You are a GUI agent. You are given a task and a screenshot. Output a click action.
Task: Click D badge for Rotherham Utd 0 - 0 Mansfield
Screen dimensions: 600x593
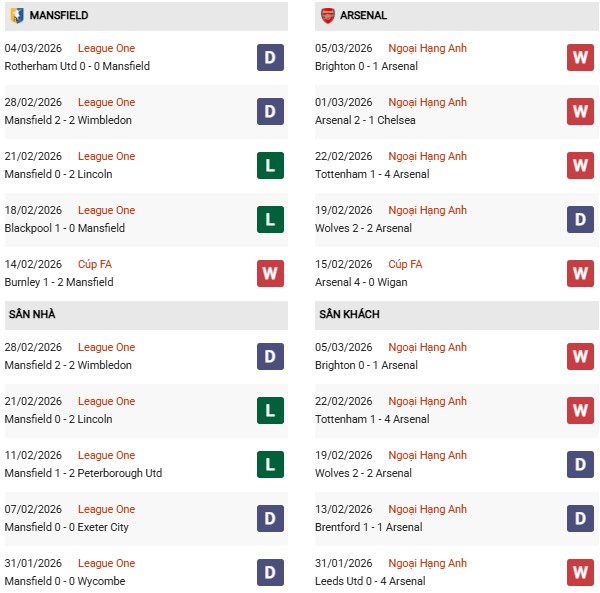[270, 57]
